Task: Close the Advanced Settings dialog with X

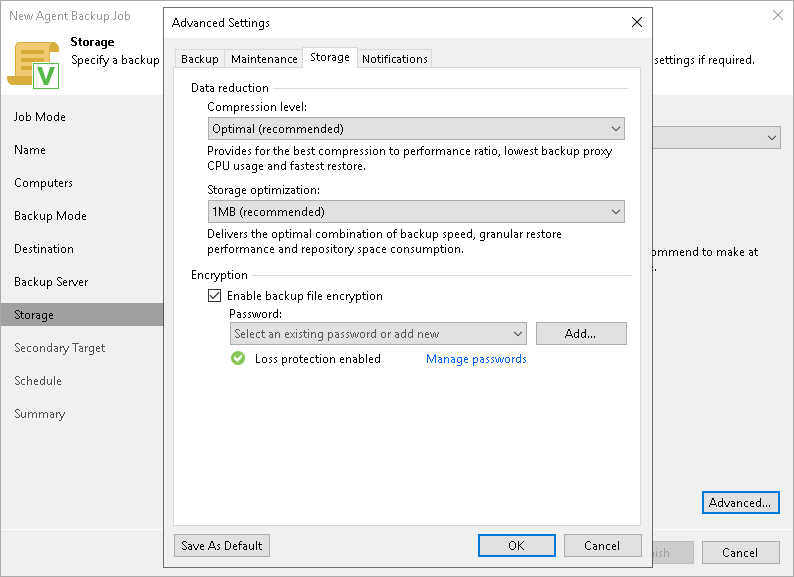Action: click(x=637, y=22)
